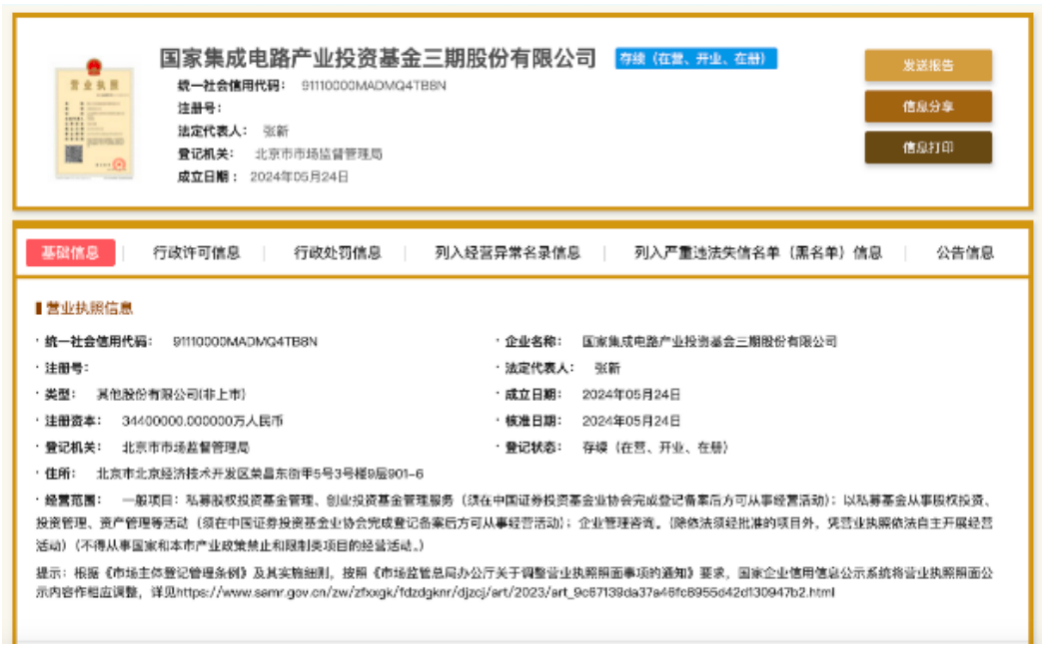This screenshot has height=664, width=1054.
Task: Select the 基础信息 tab
Action: 71,253
